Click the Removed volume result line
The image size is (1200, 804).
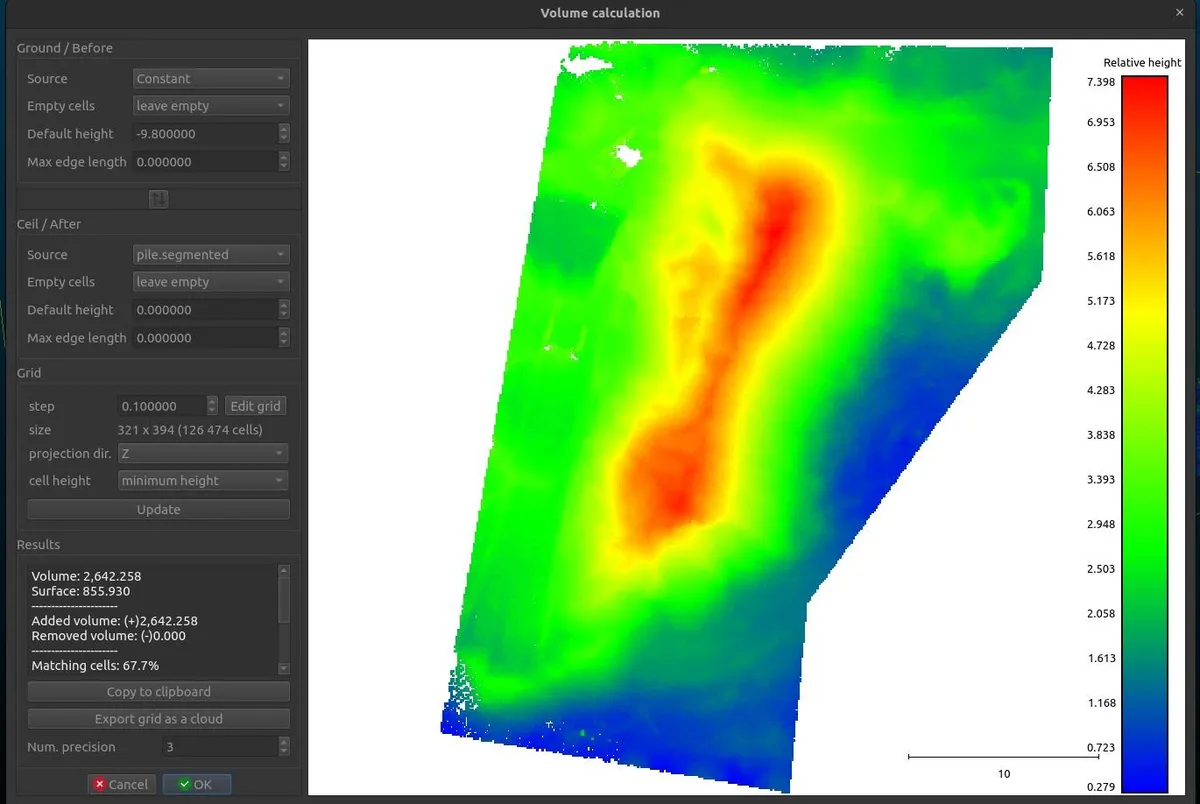pyautogui.click(x=108, y=636)
